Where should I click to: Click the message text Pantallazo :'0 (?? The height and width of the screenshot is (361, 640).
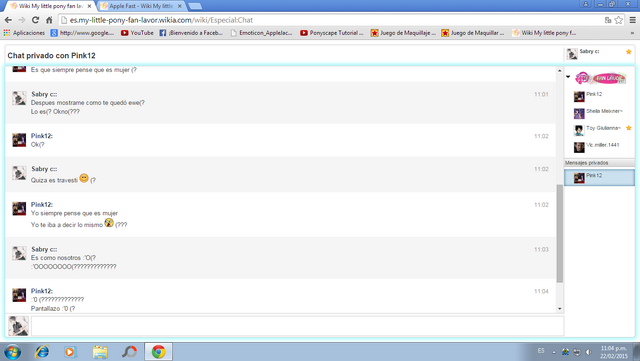53,308
